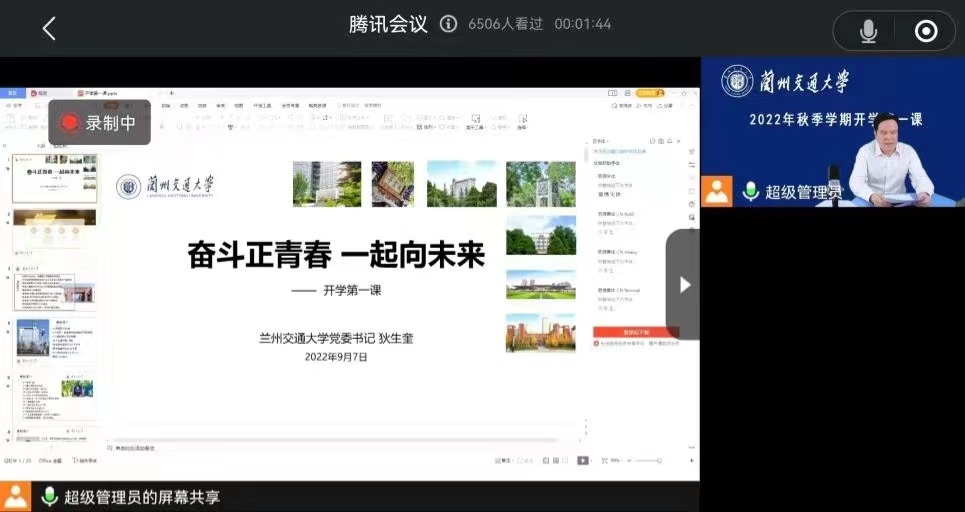Image resolution: width=965 pixels, height=512 pixels.
Task: Adjust the zoom slider at the bottom right
Action: click(x=645, y=460)
